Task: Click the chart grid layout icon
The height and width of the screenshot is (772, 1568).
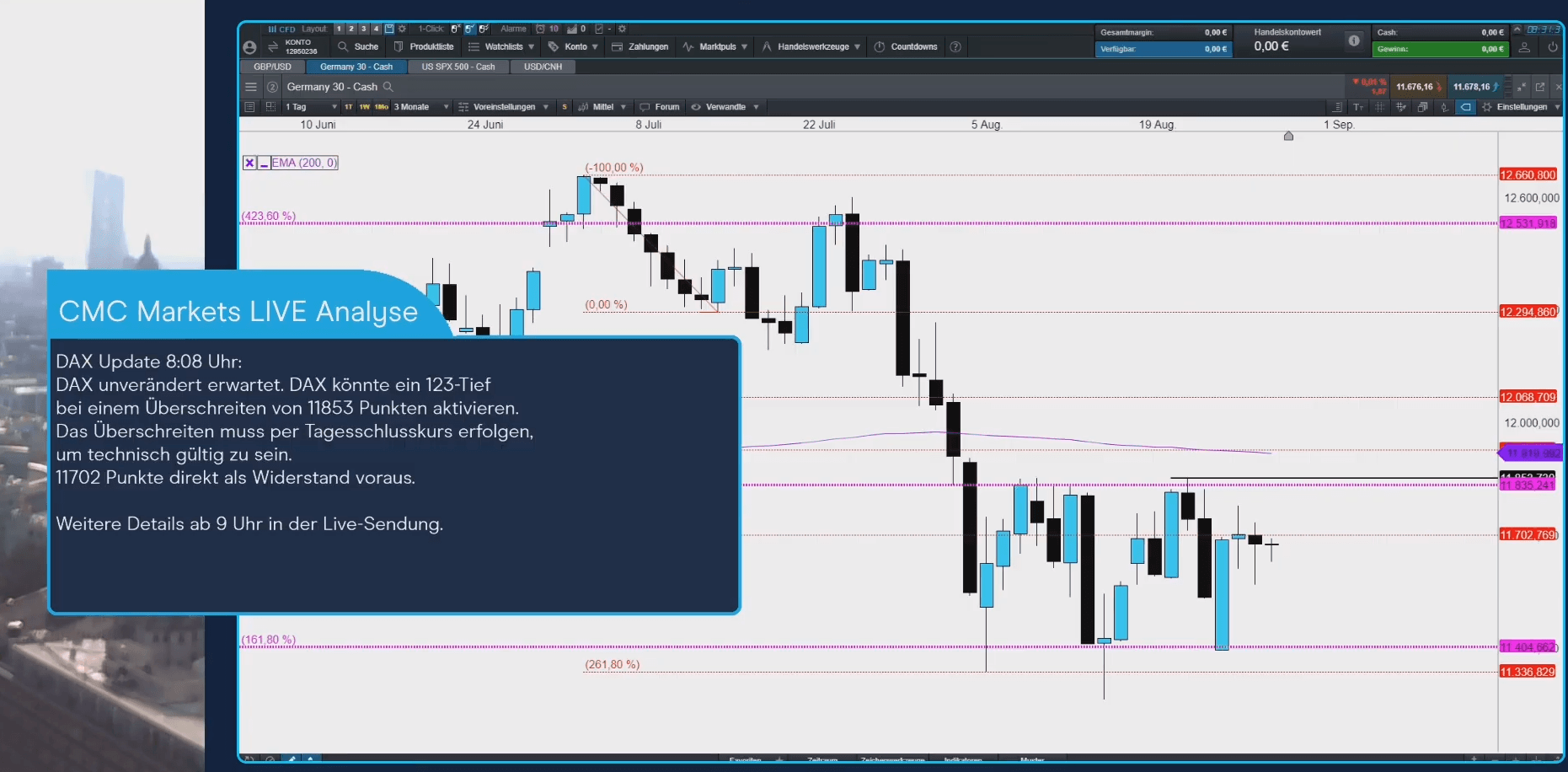Action: tap(270, 107)
